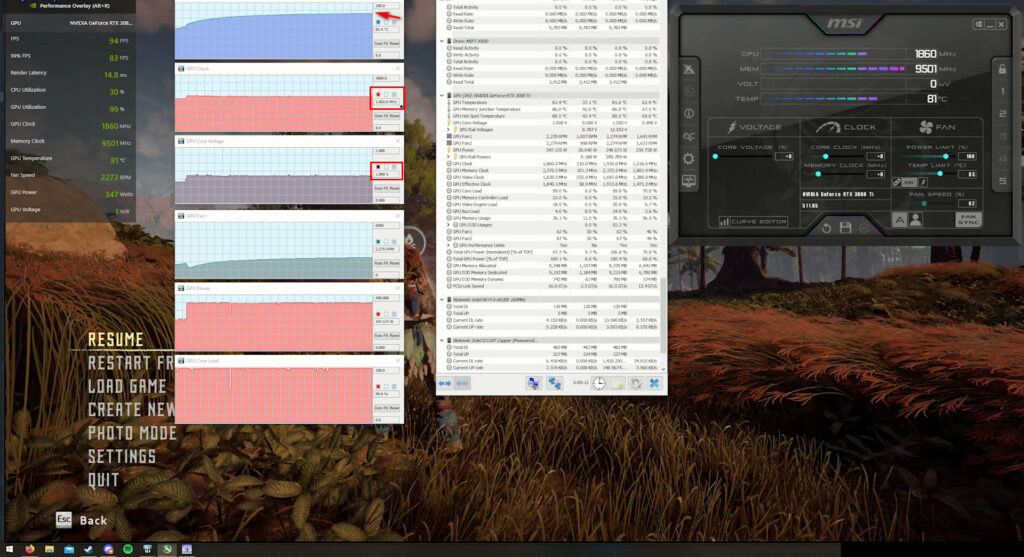Select RESUME in the game pause menu
Image resolution: width=1024 pixels, height=557 pixels.
[116, 340]
